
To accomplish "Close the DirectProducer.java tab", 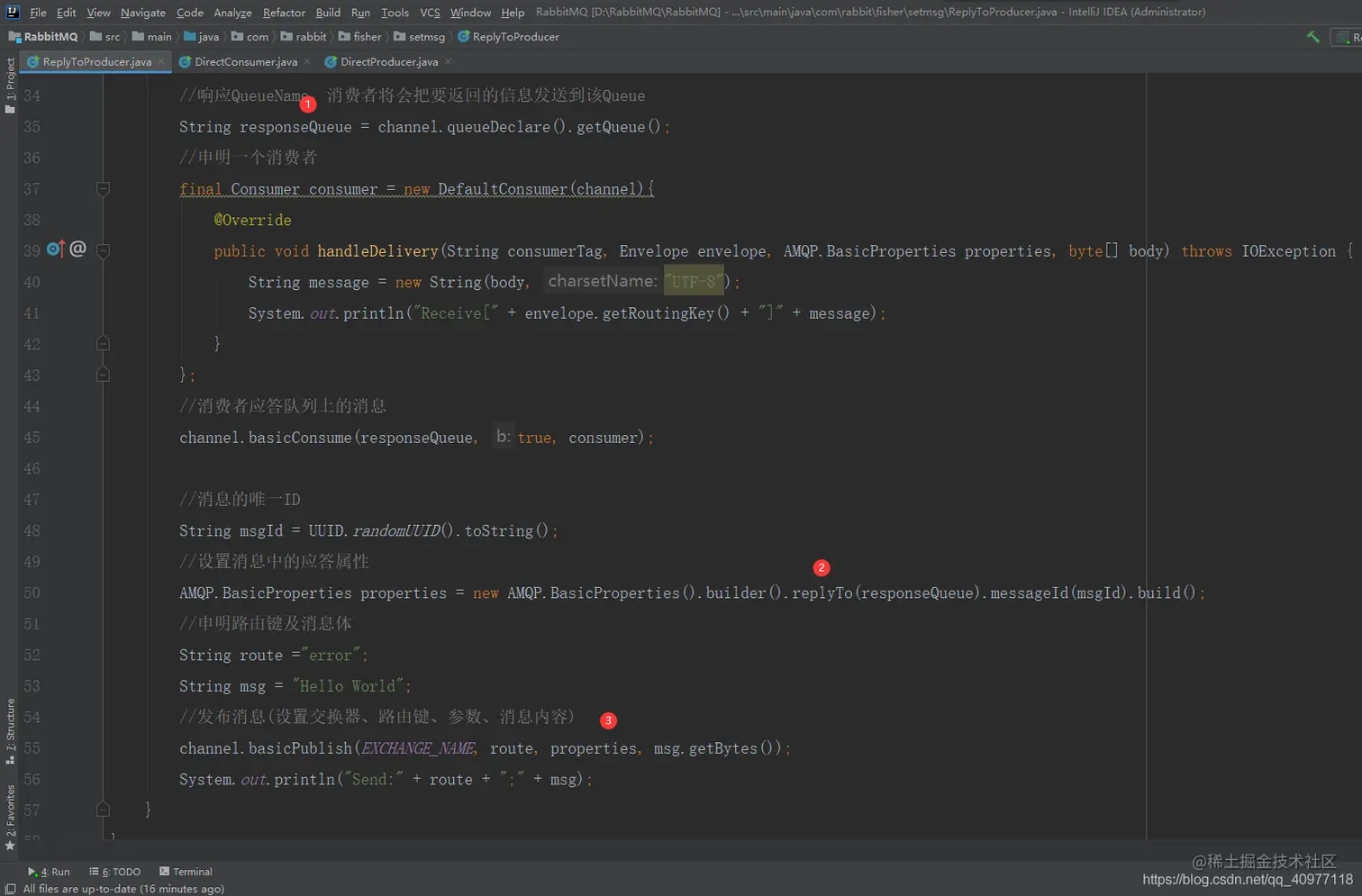I will click(x=448, y=61).
